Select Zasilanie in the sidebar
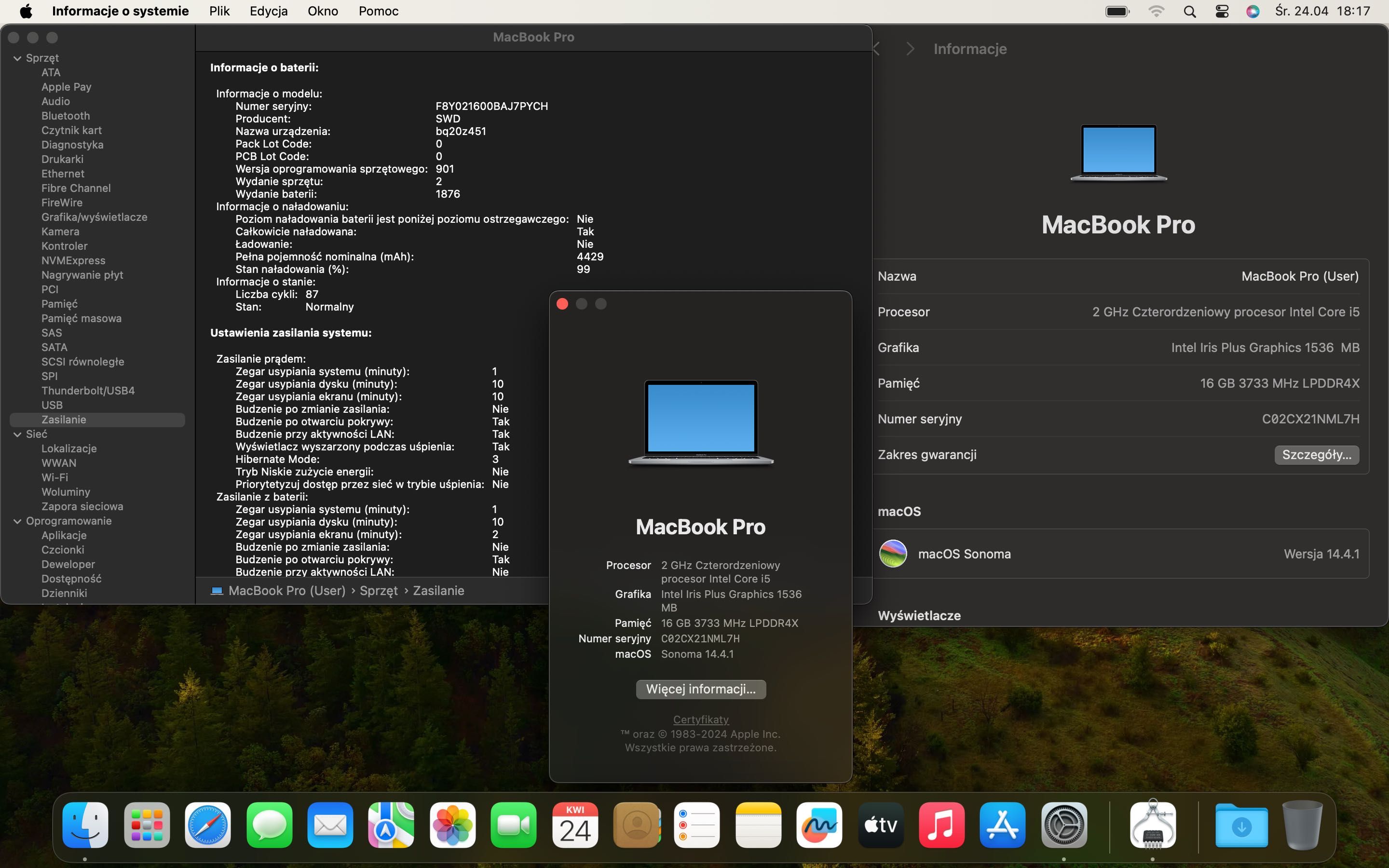 [97, 420]
